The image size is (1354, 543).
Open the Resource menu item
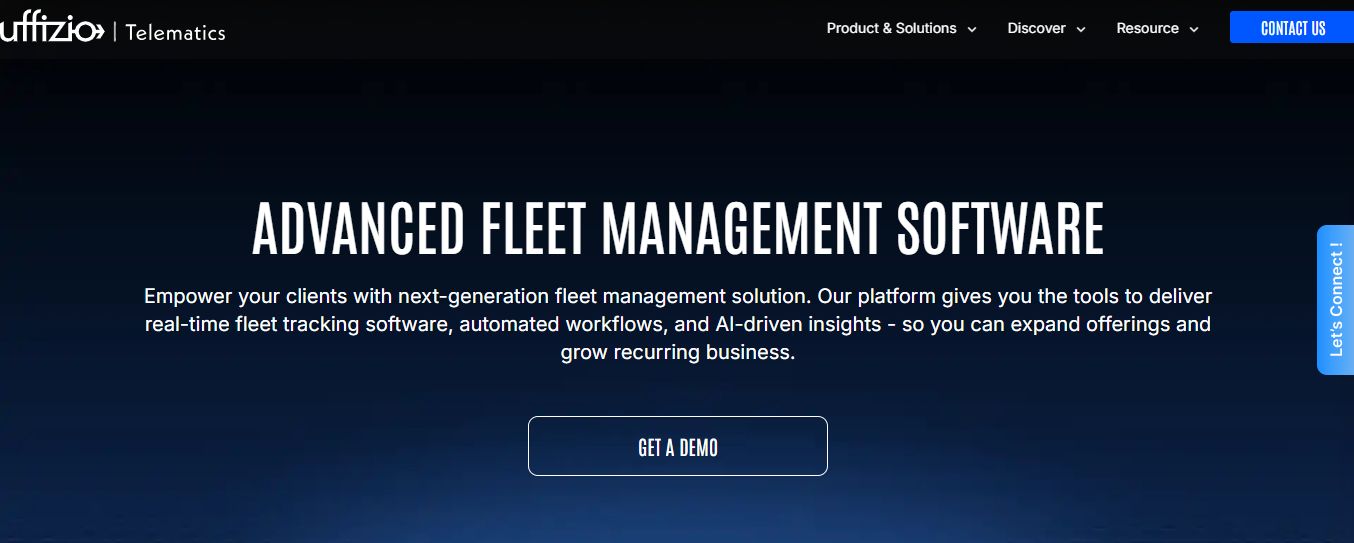(x=1147, y=28)
